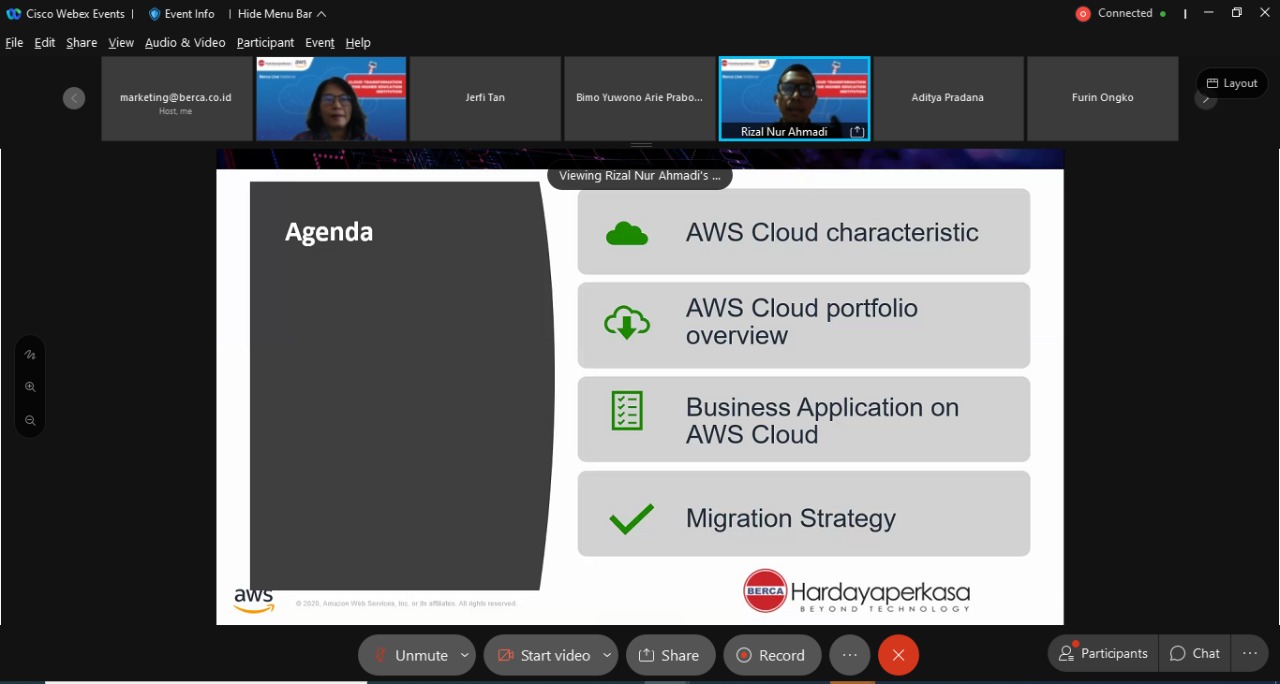Click the Start video button
This screenshot has width=1280, height=684.
[x=544, y=655]
